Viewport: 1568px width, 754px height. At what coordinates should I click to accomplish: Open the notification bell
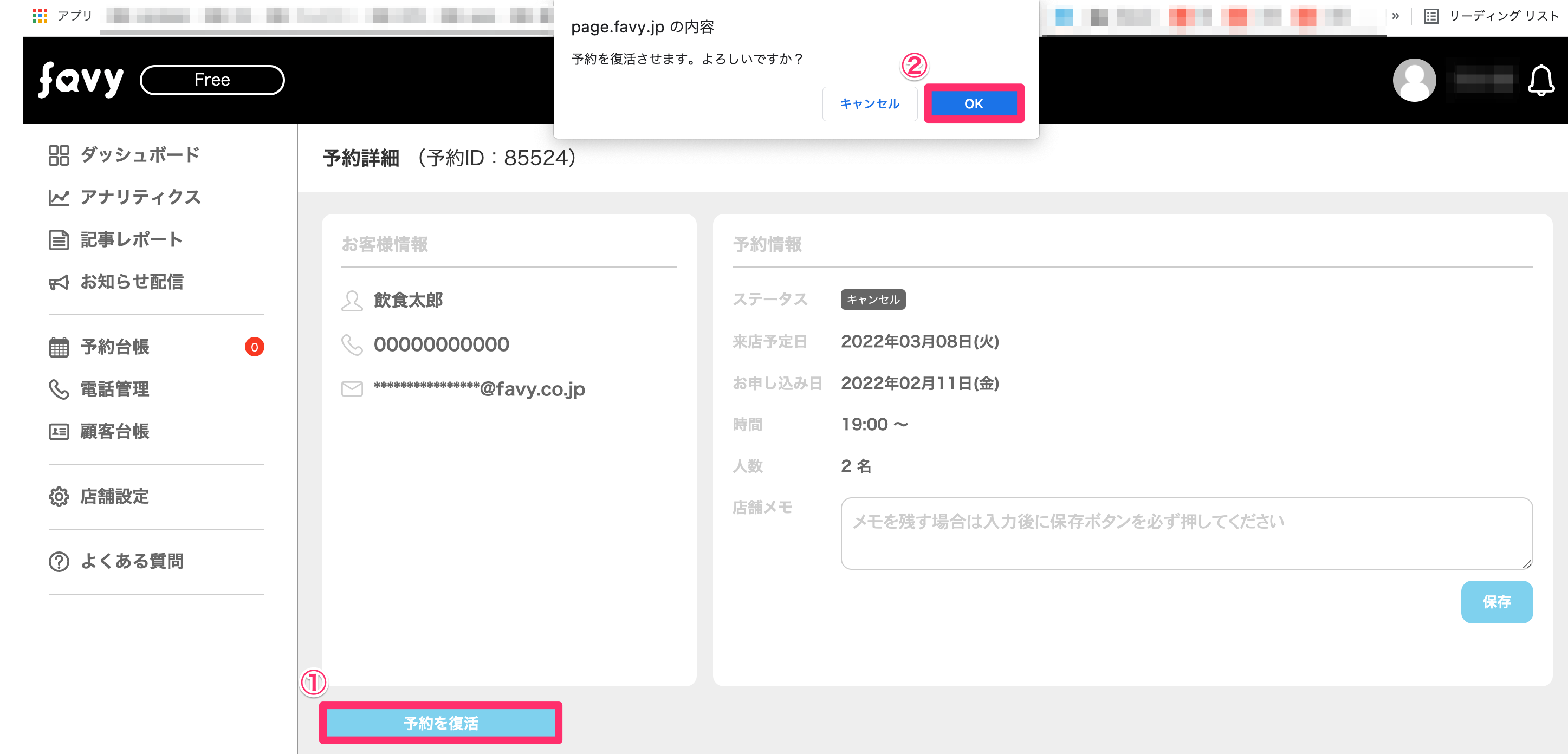pyautogui.click(x=1540, y=80)
